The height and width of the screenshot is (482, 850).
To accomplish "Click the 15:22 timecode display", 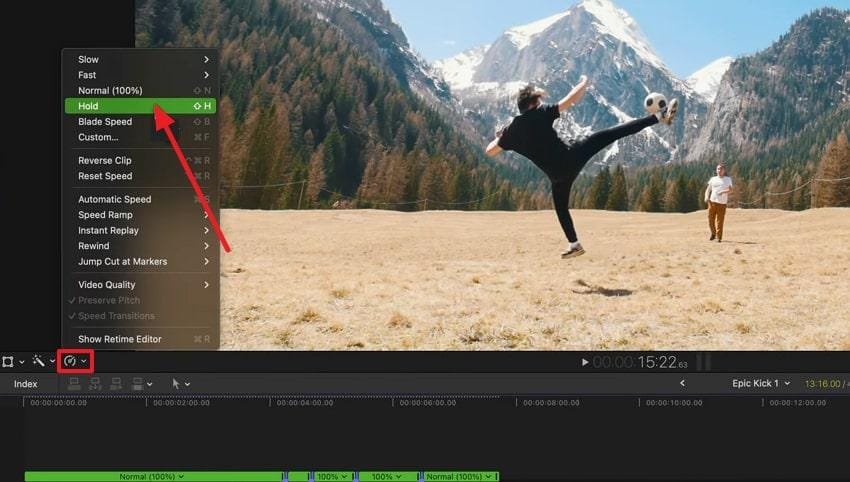I will [640, 362].
